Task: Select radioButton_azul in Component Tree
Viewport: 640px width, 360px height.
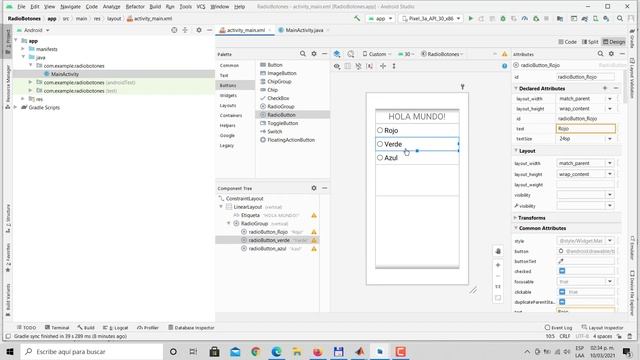Action: coord(267,249)
